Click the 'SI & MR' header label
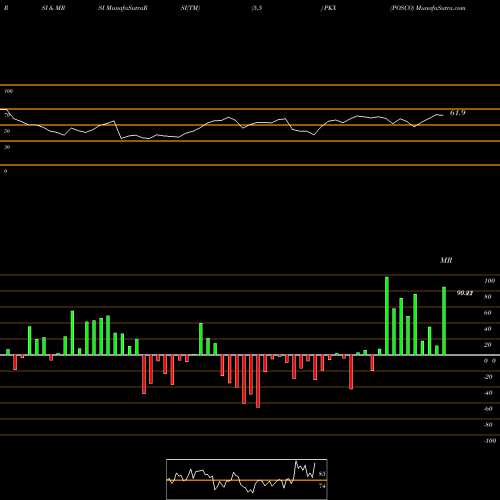The image size is (500, 500). [x=53, y=8]
